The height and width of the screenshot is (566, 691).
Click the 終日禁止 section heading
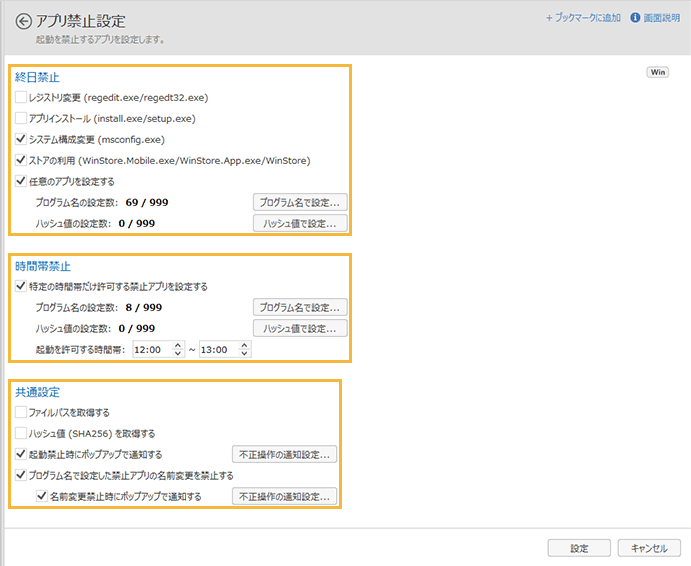tap(37, 78)
